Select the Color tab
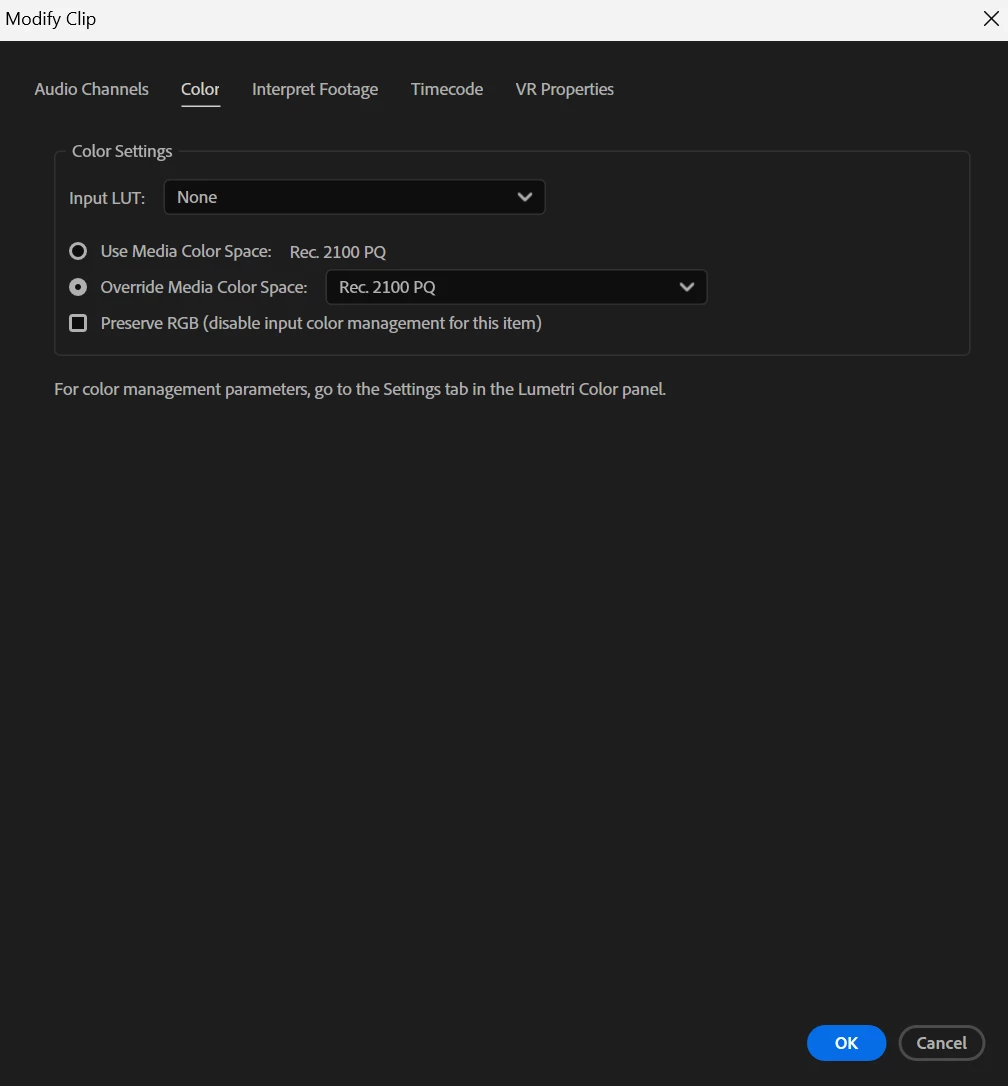Image resolution: width=1008 pixels, height=1086 pixels. (x=200, y=89)
